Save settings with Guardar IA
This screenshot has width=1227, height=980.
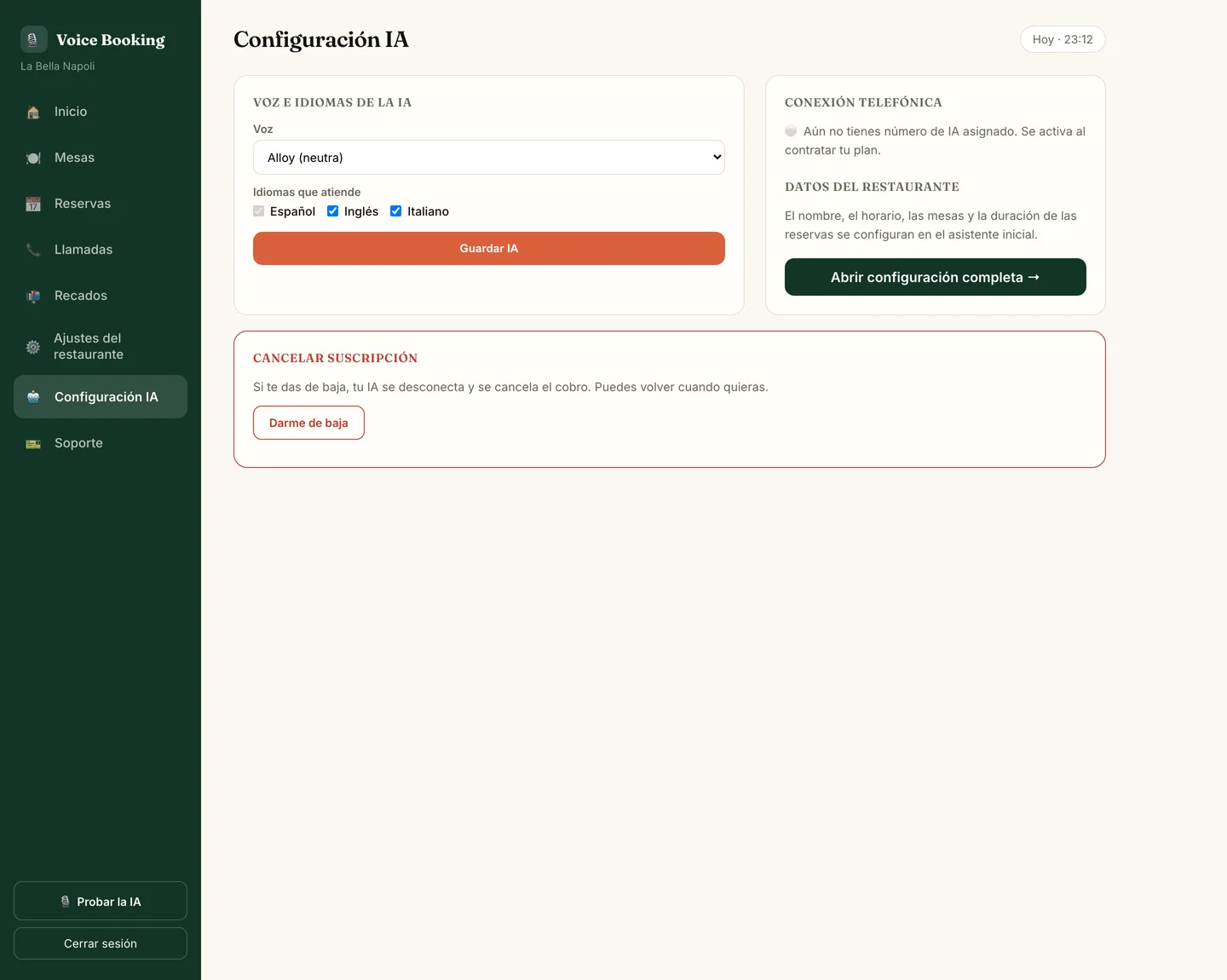[489, 249]
